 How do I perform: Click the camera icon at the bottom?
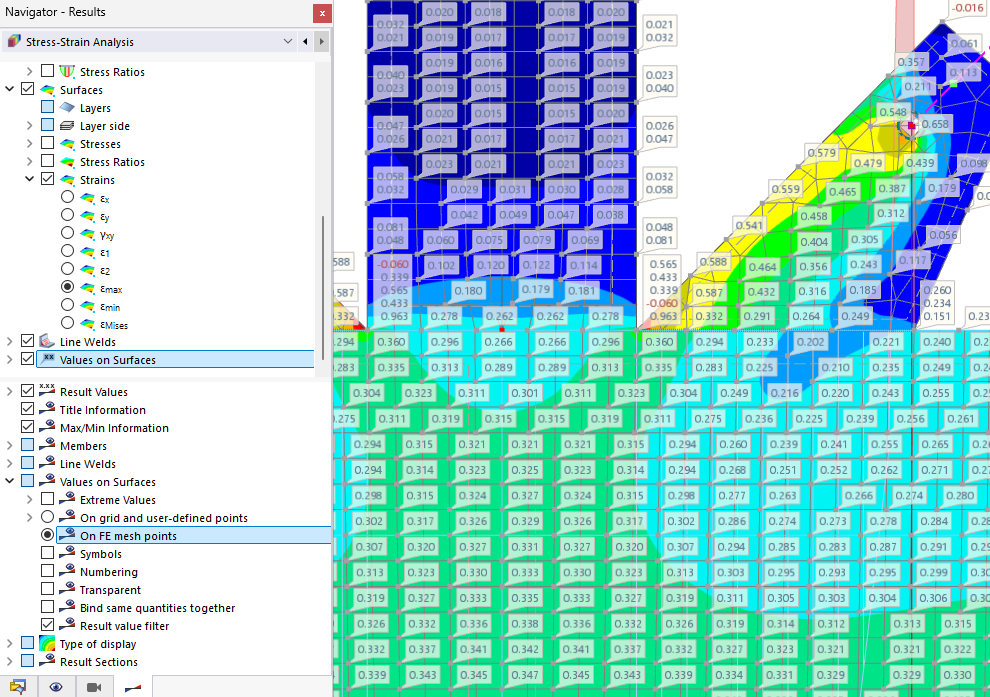pos(96,687)
